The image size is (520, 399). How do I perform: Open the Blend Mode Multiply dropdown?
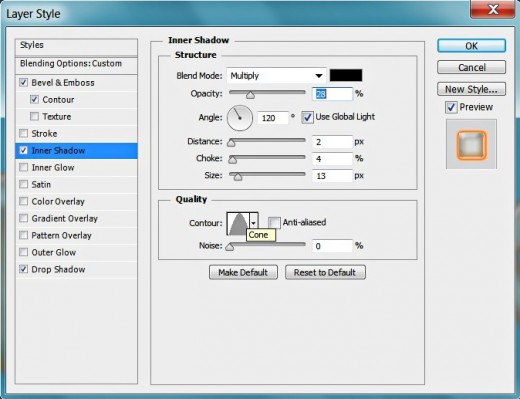click(276, 76)
